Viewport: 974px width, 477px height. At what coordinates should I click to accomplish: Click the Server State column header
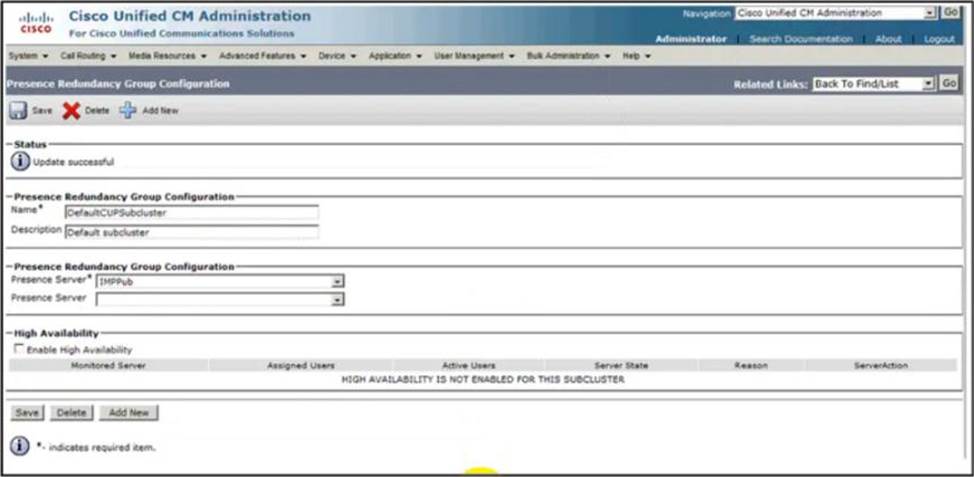621,366
